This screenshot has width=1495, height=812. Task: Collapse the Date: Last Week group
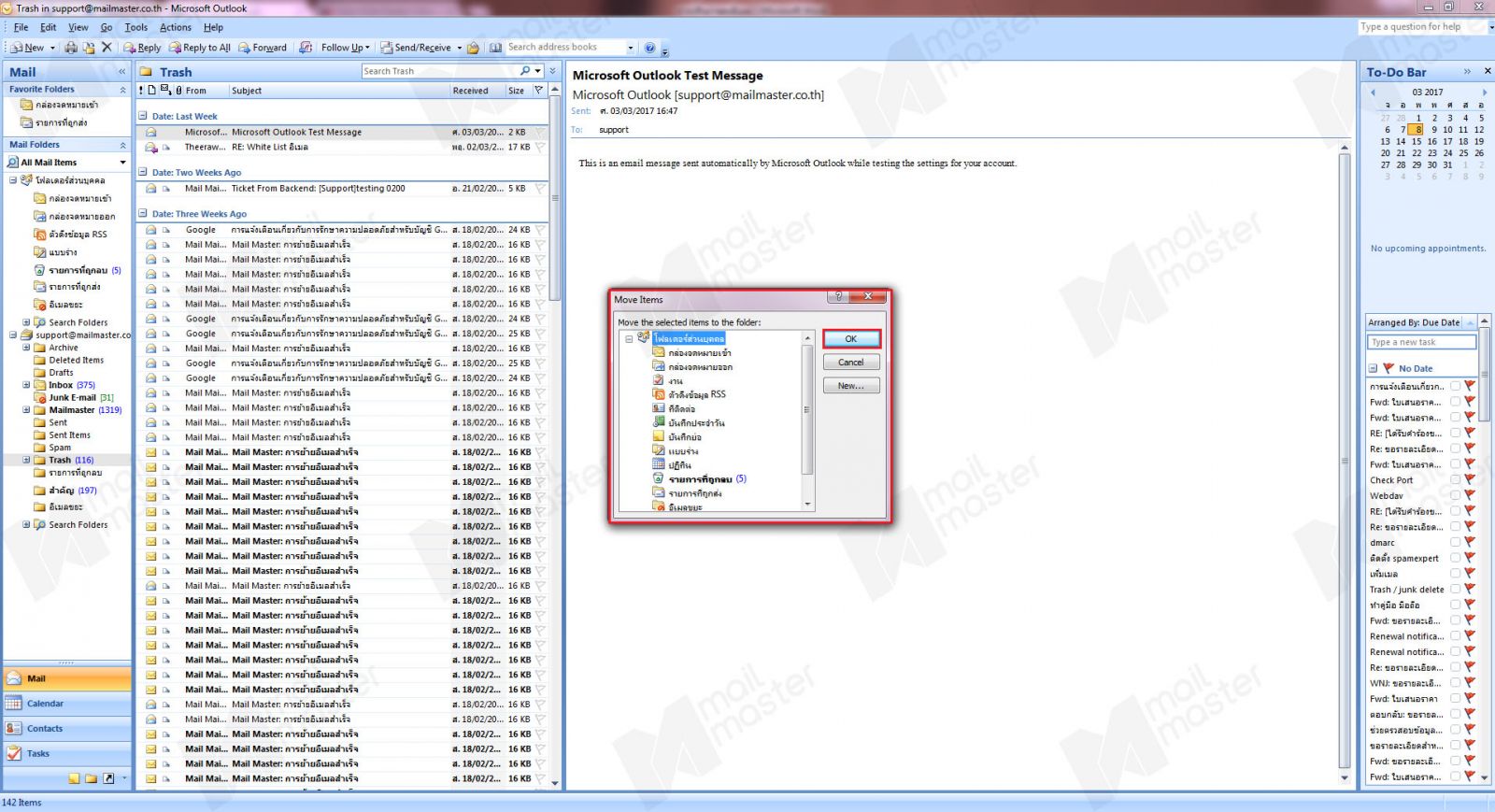[x=143, y=117]
